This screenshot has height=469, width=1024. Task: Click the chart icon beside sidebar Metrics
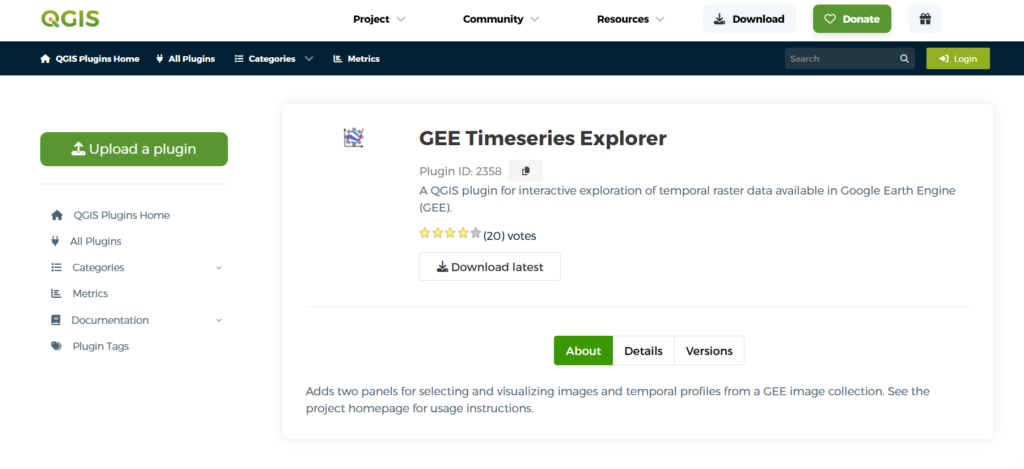(x=56, y=294)
